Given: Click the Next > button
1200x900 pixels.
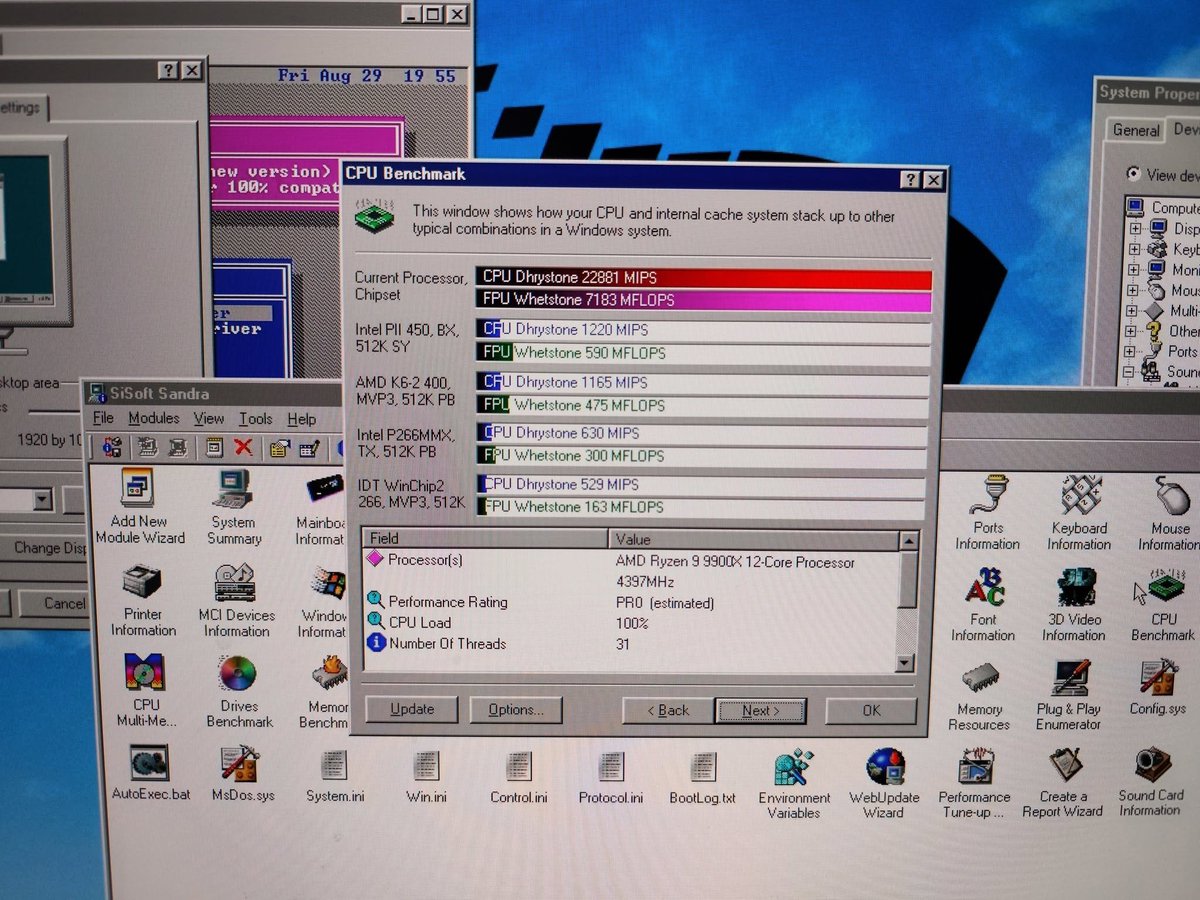Looking at the screenshot, I should 760,710.
